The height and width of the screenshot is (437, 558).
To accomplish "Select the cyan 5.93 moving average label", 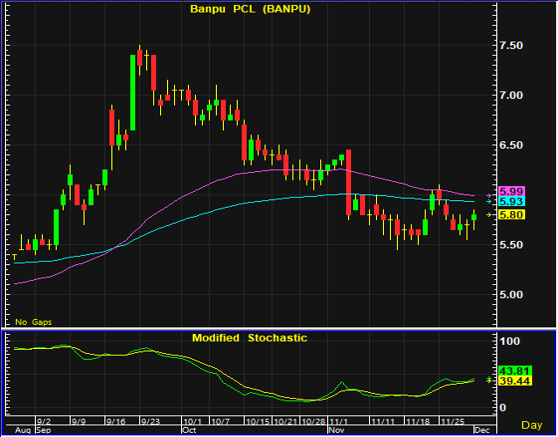I will (x=511, y=201).
